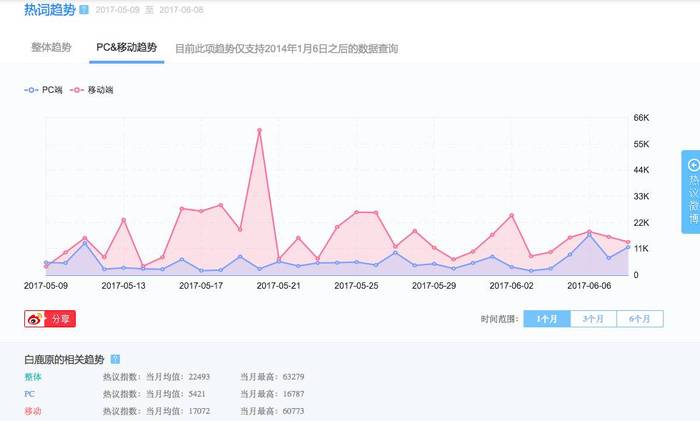The image size is (700, 421).
Task: Click the 整体 trend row label
Action: (x=33, y=377)
